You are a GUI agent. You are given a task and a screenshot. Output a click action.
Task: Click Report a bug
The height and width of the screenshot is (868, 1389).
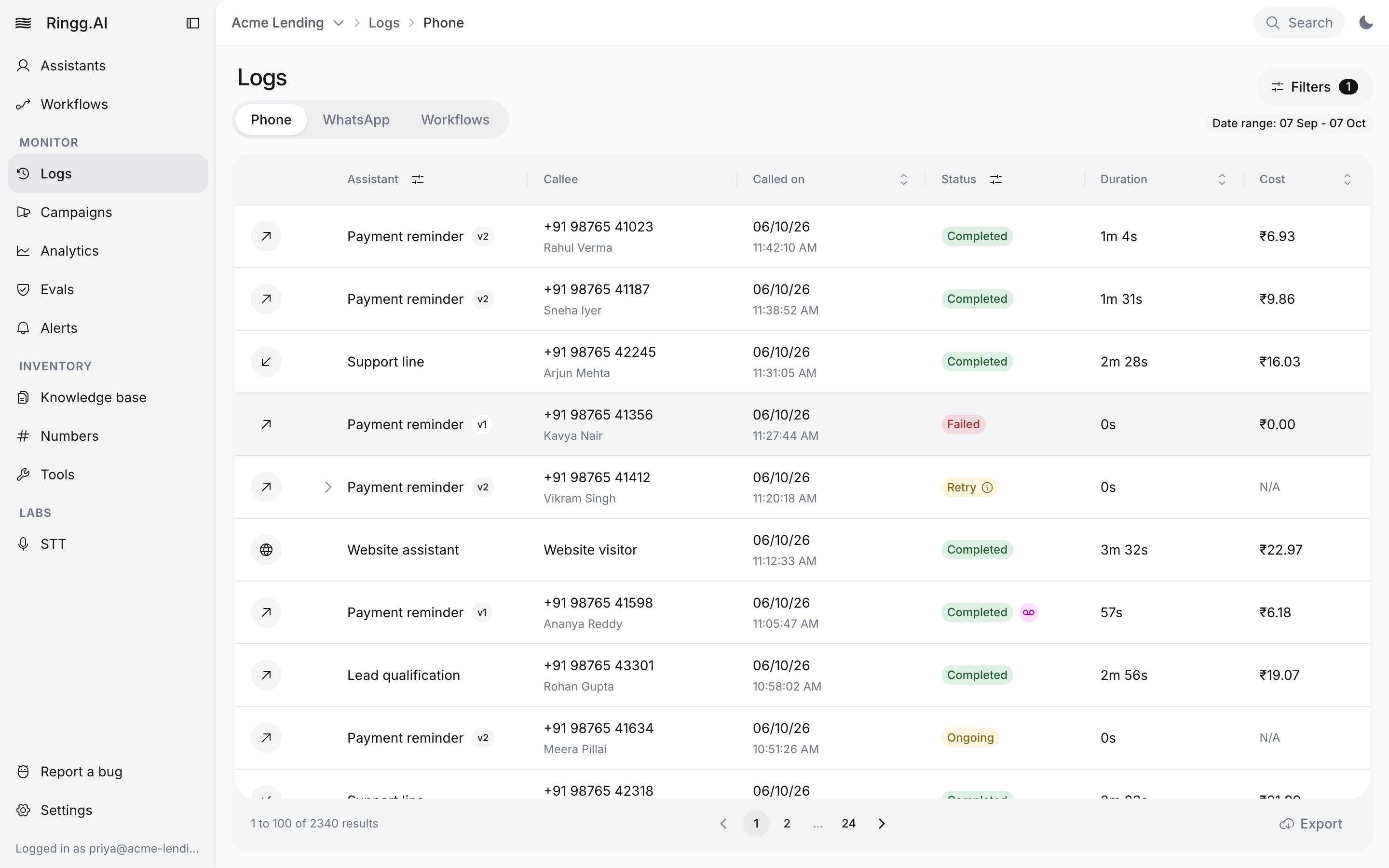[x=108, y=772]
